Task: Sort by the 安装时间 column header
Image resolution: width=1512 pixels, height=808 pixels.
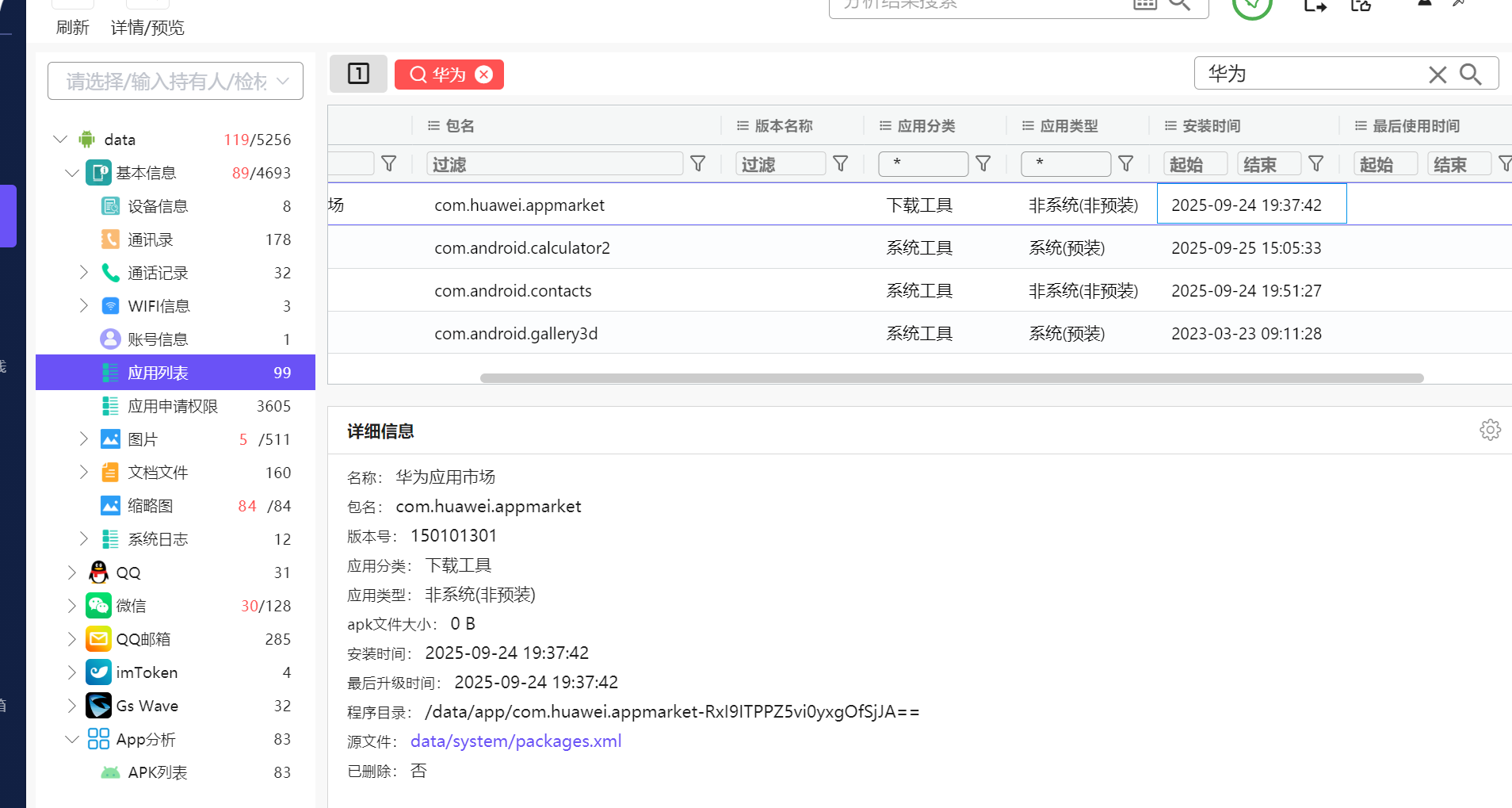Action: [1212, 126]
